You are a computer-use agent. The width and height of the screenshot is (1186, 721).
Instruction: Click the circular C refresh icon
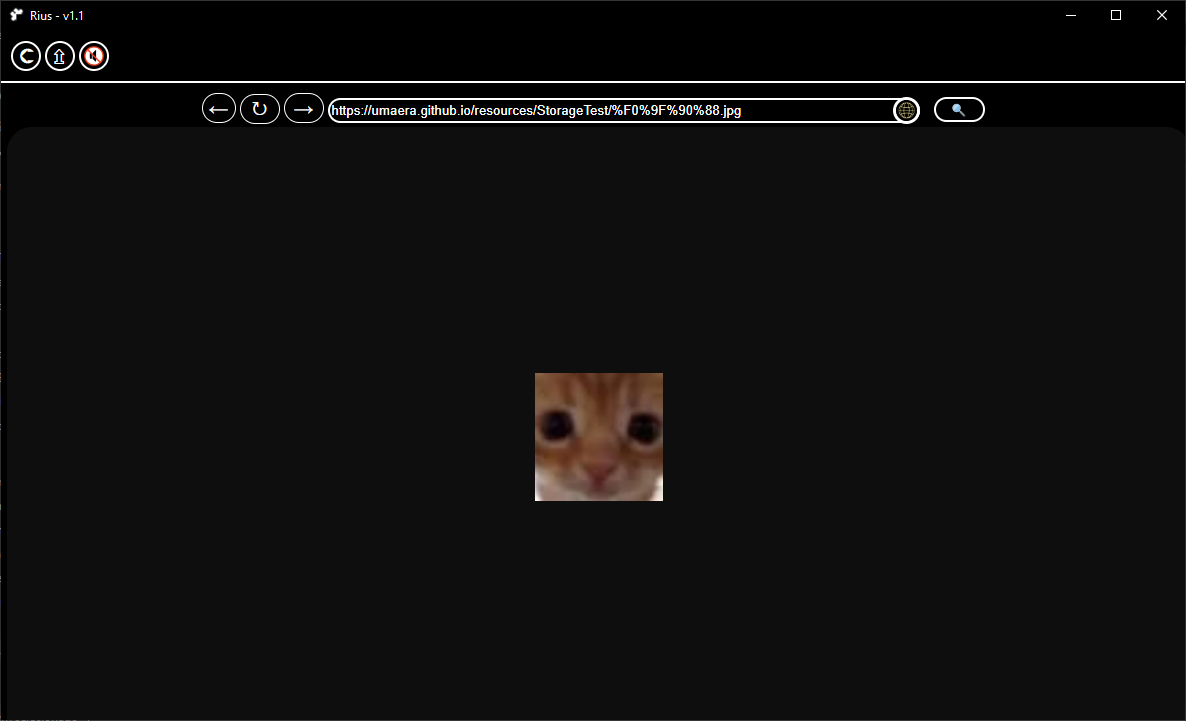(x=25, y=56)
